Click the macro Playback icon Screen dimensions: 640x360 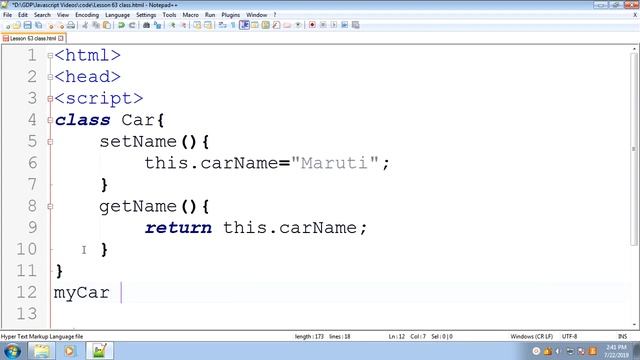tap(334, 25)
